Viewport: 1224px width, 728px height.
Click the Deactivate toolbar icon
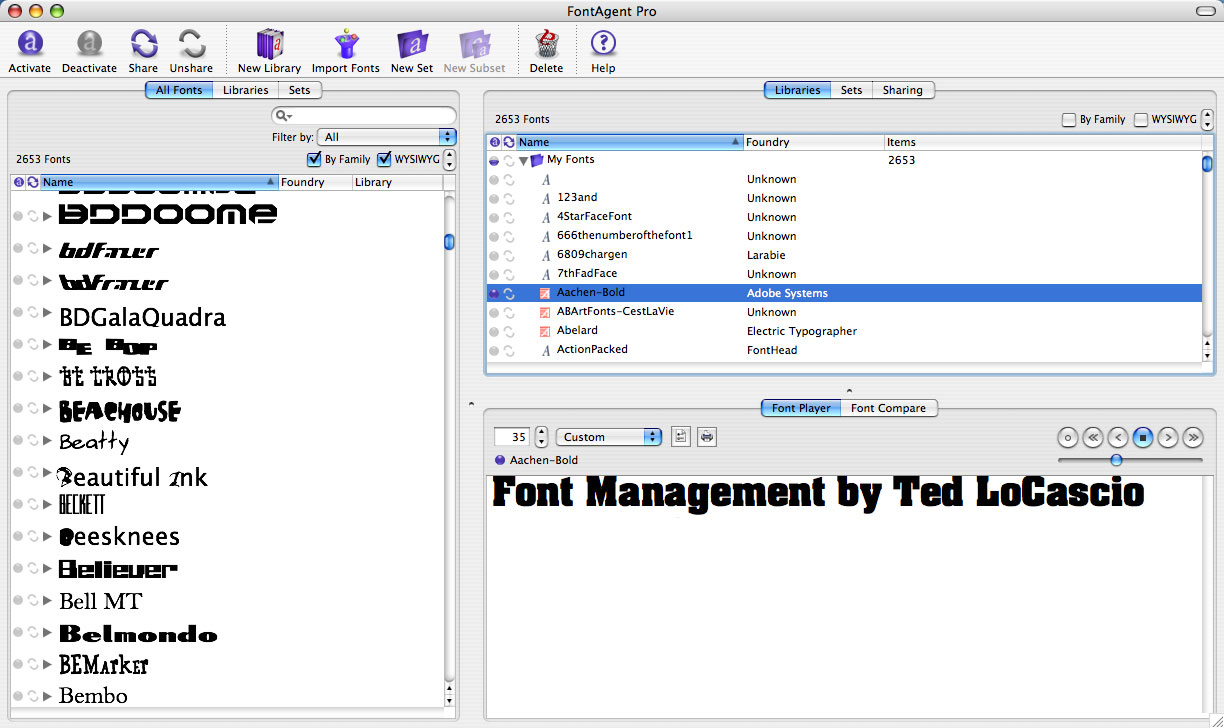(x=89, y=45)
